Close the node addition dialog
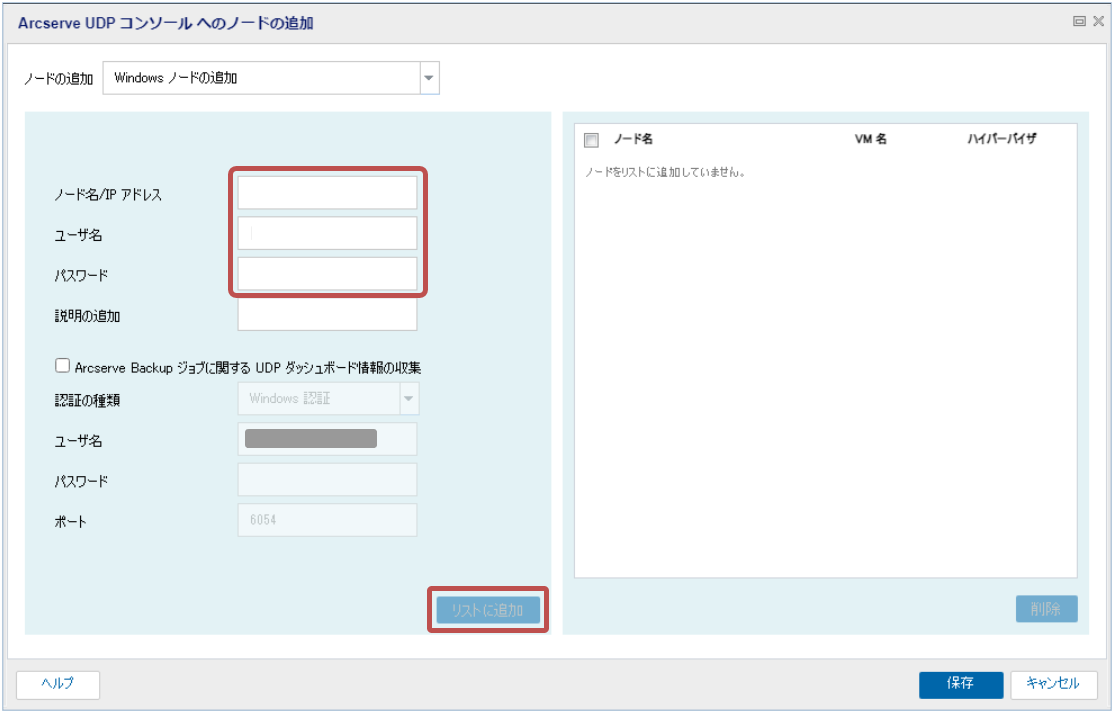The height and width of the screenshot is (713, 1113). 1098,21
